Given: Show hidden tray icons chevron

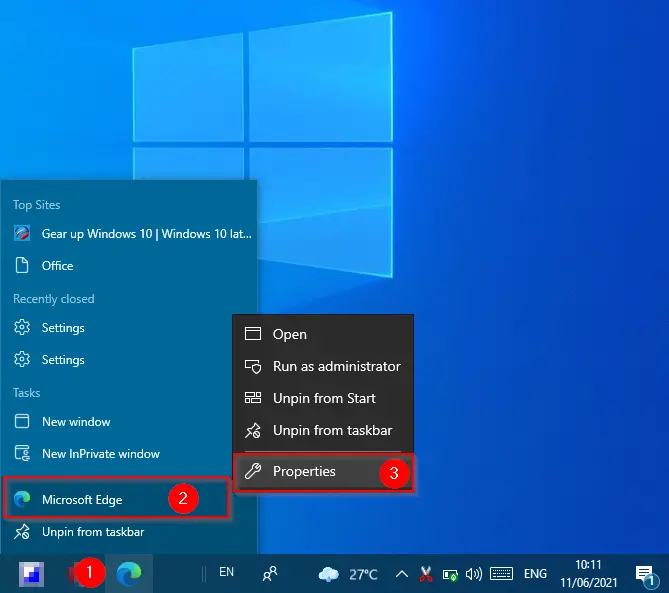Looking at the screenshot, I should 401,574.
